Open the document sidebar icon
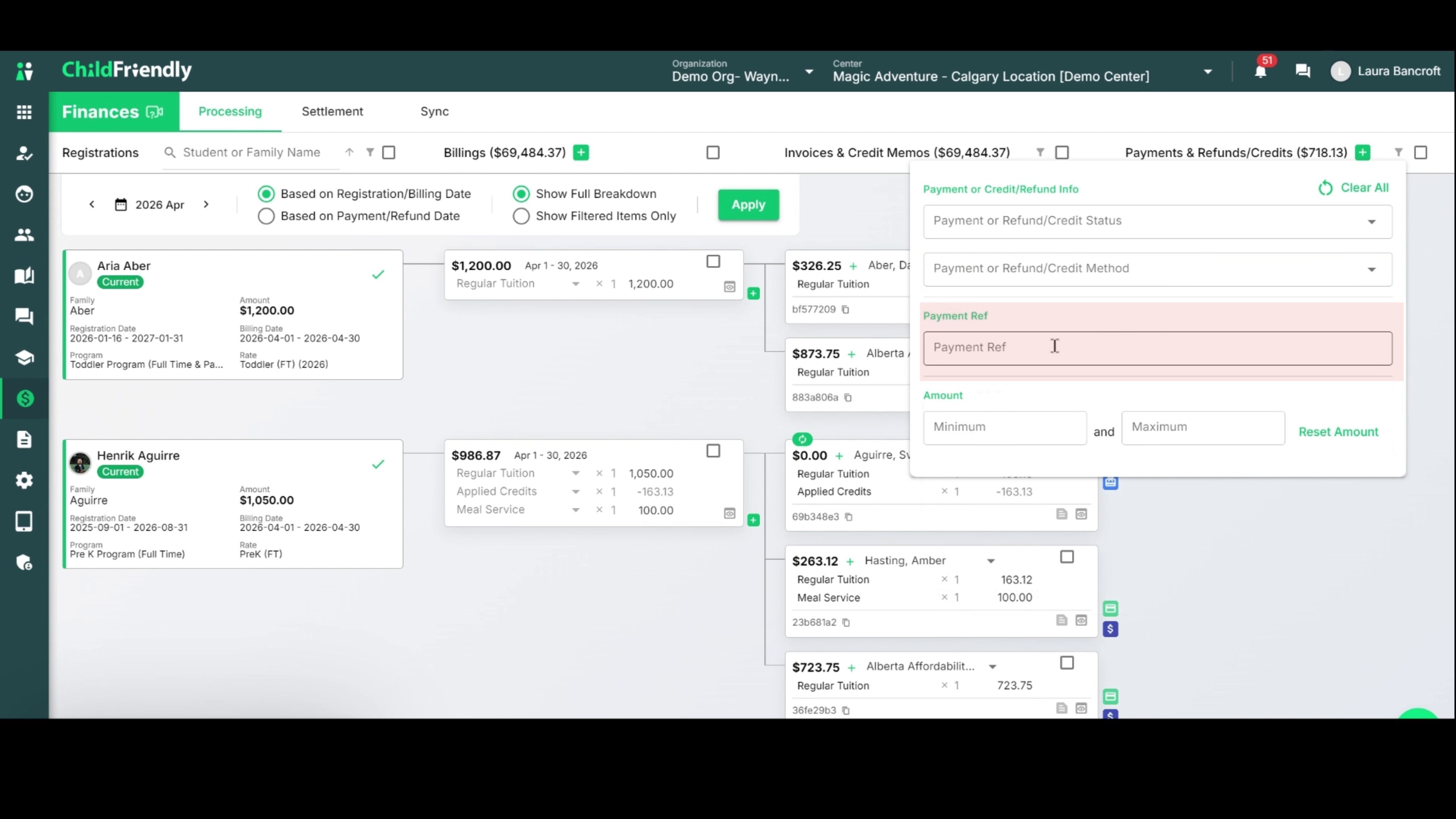The height and width of the screenshot is (819, 1456). pyautogui.click(x=24, y=439)
